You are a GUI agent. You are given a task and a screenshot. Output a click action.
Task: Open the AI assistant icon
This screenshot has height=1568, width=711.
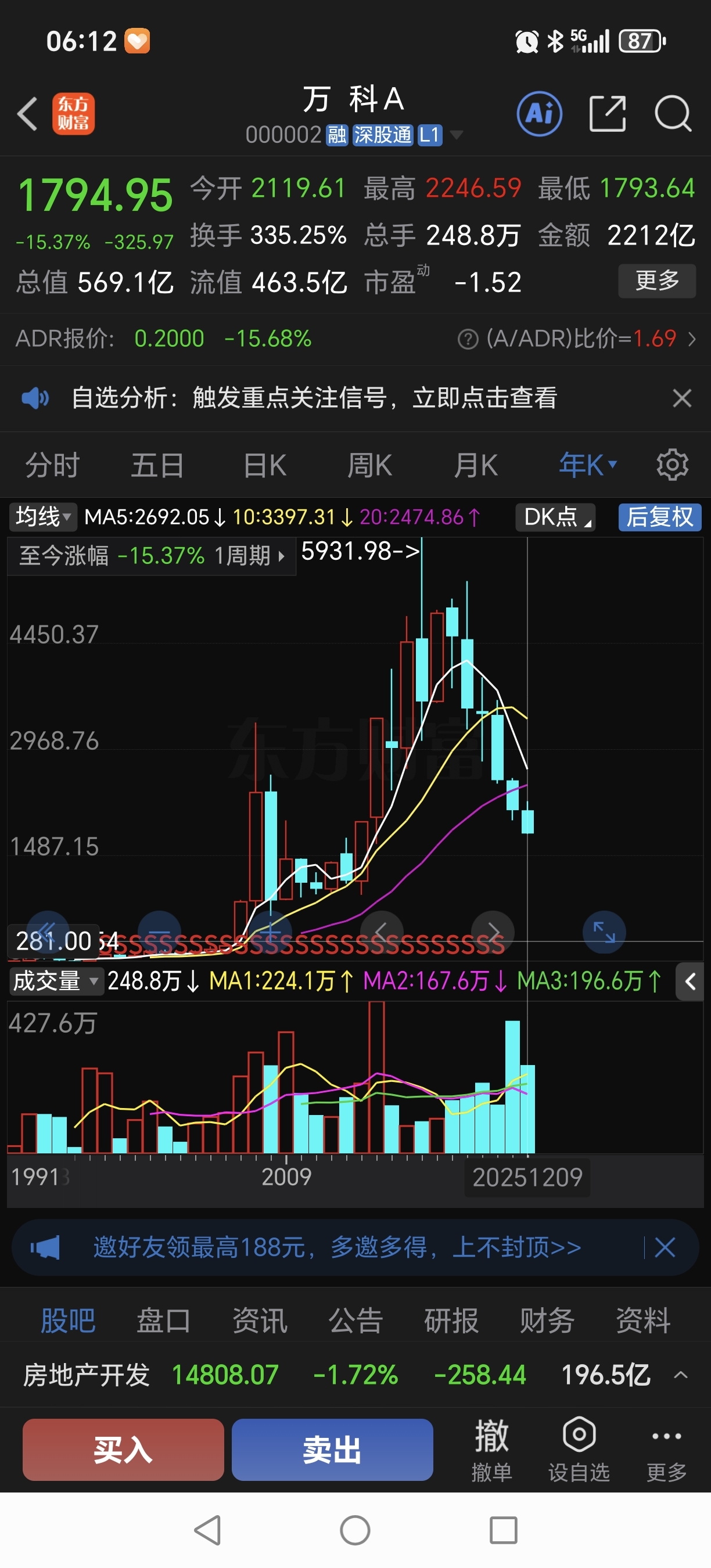click(x=539, y=114)
